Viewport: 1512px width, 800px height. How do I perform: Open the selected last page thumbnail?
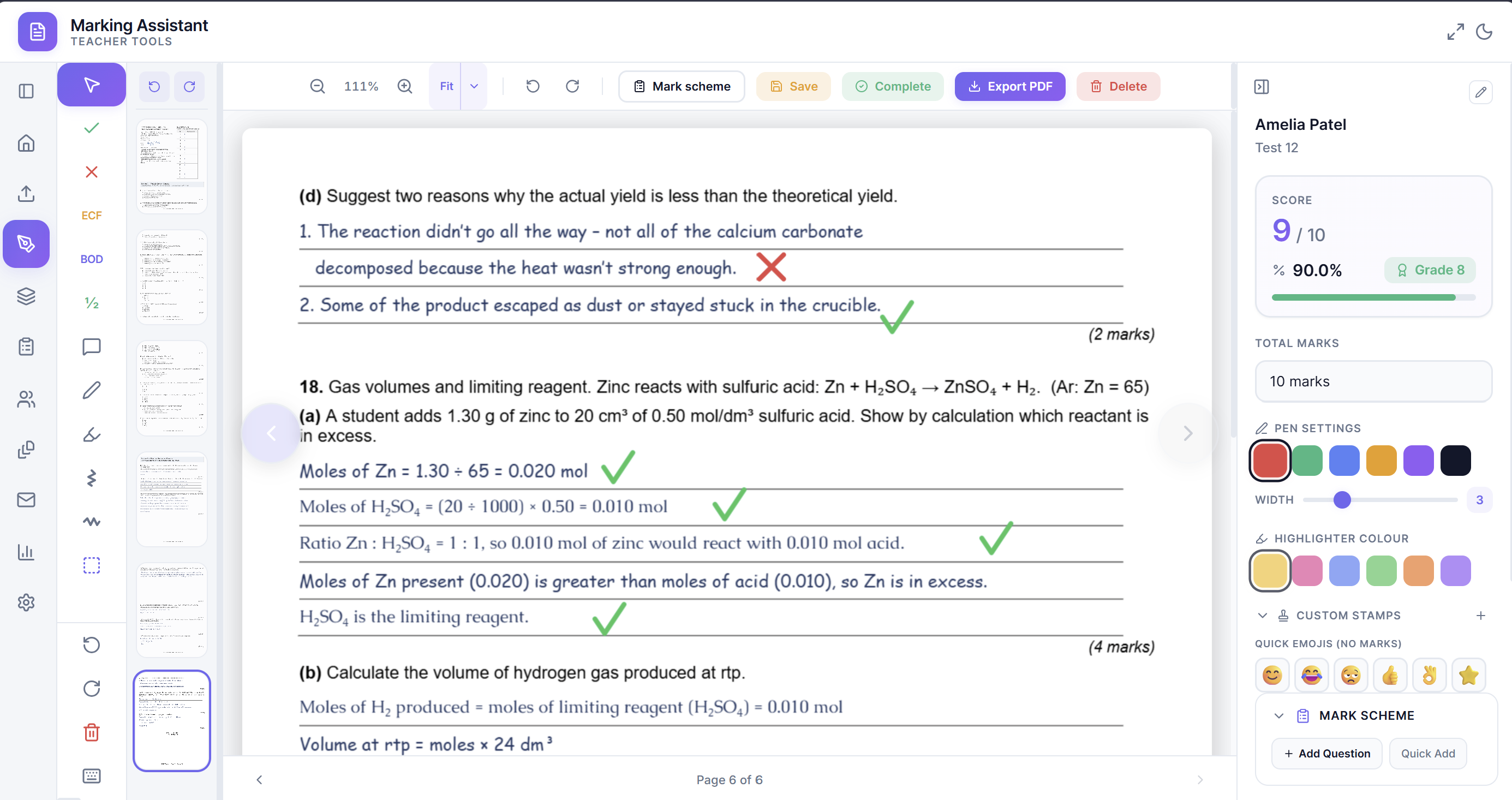coord(171,721)
